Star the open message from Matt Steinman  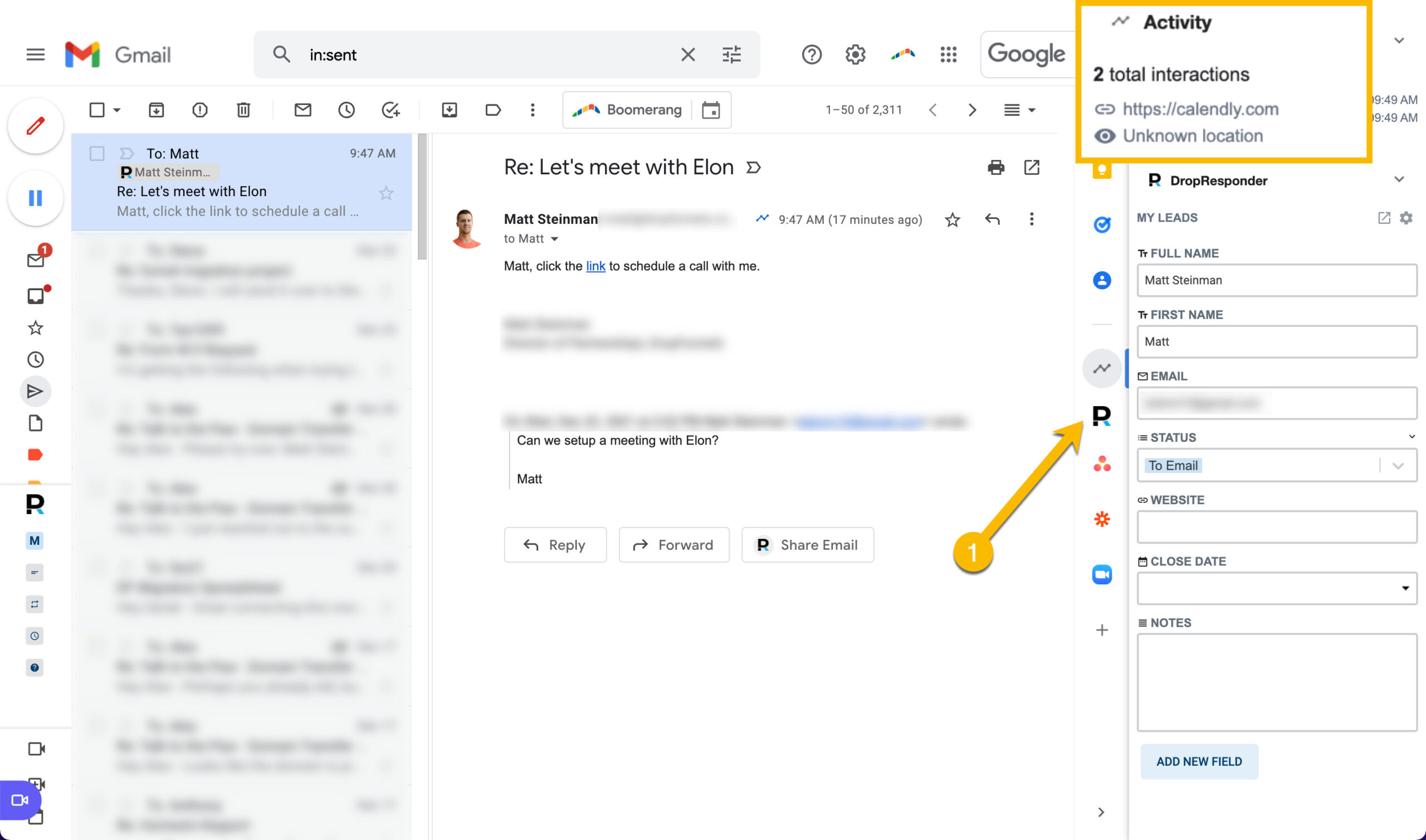coord(953,219)
